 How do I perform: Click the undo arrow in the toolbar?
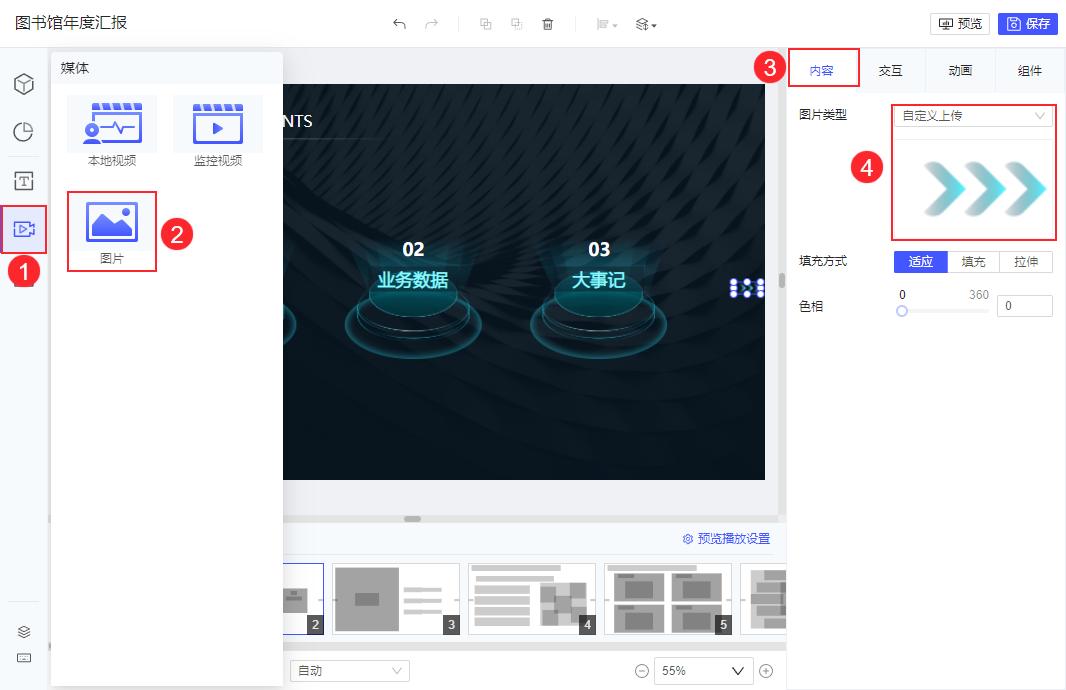[399, 23]
